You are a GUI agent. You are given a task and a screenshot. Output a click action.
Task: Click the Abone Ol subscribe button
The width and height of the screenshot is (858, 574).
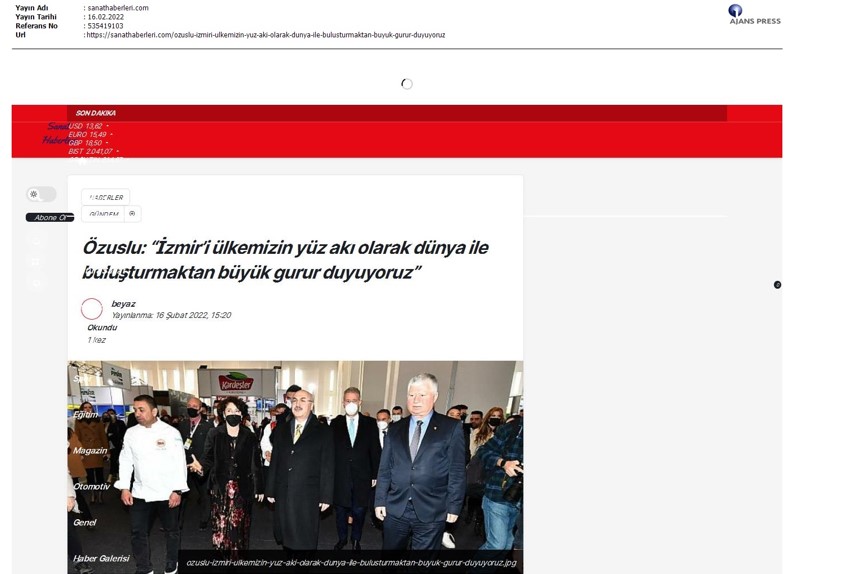(49, 218)
